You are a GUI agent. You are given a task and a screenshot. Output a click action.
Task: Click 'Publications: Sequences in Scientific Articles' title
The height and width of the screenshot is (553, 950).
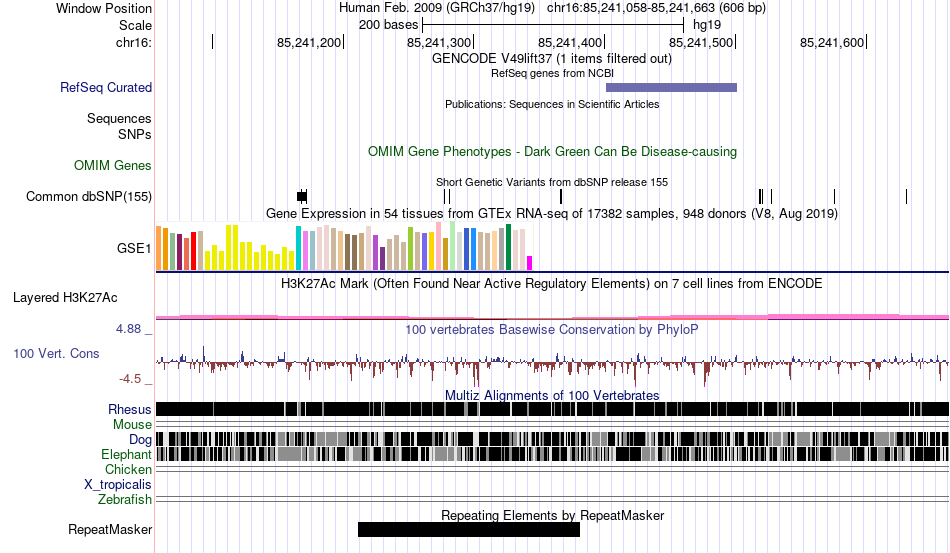pyautogui.click(x=552, y=104)
